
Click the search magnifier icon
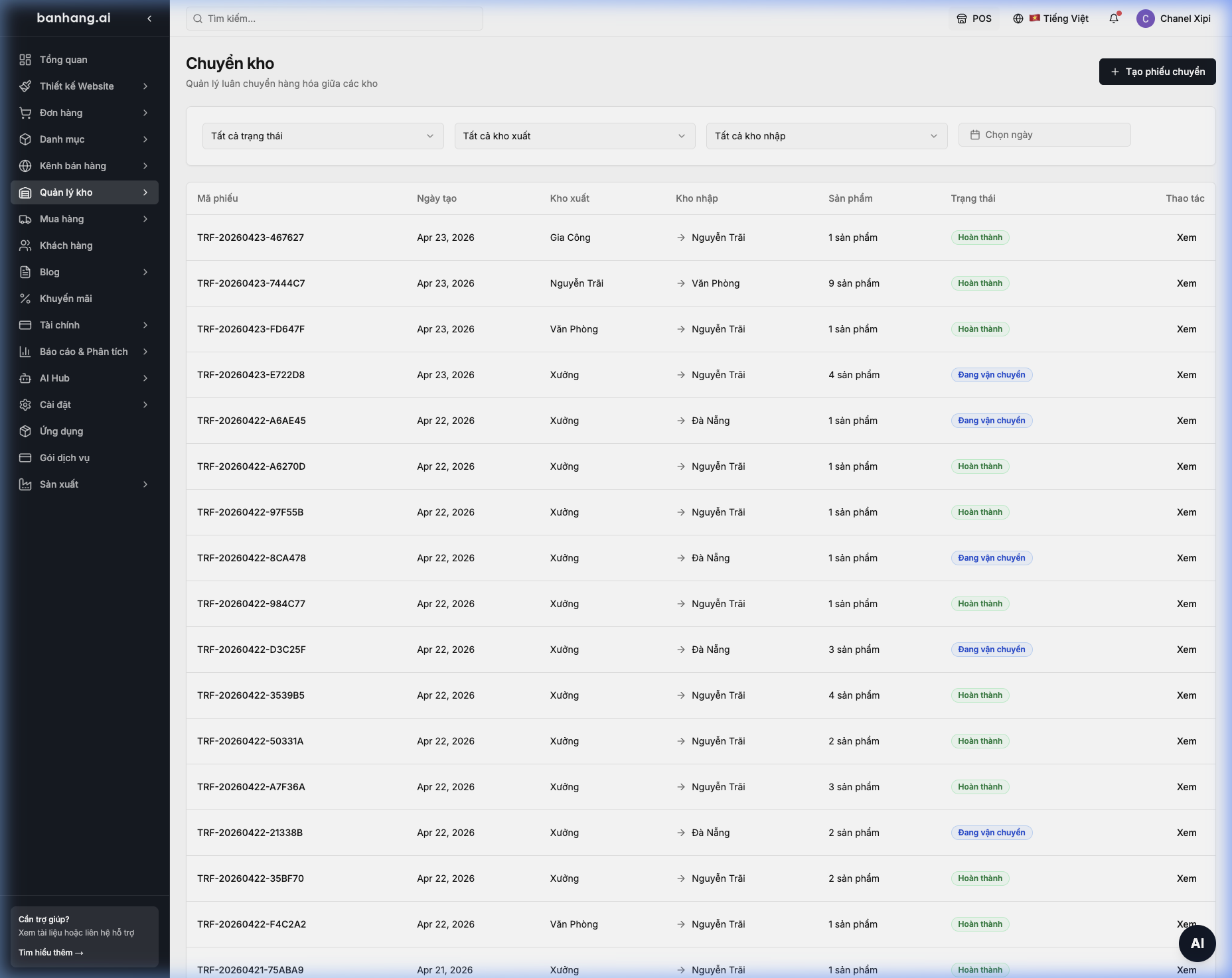198,19
